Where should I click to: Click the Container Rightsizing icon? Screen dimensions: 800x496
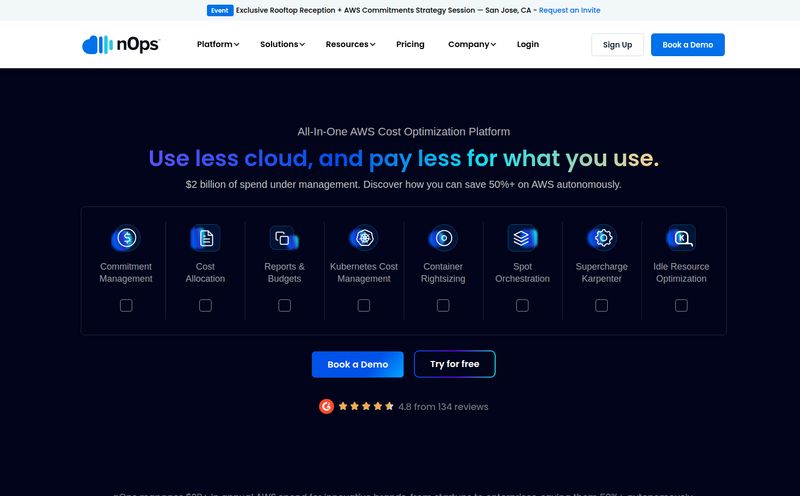click(x=443, y=238)
